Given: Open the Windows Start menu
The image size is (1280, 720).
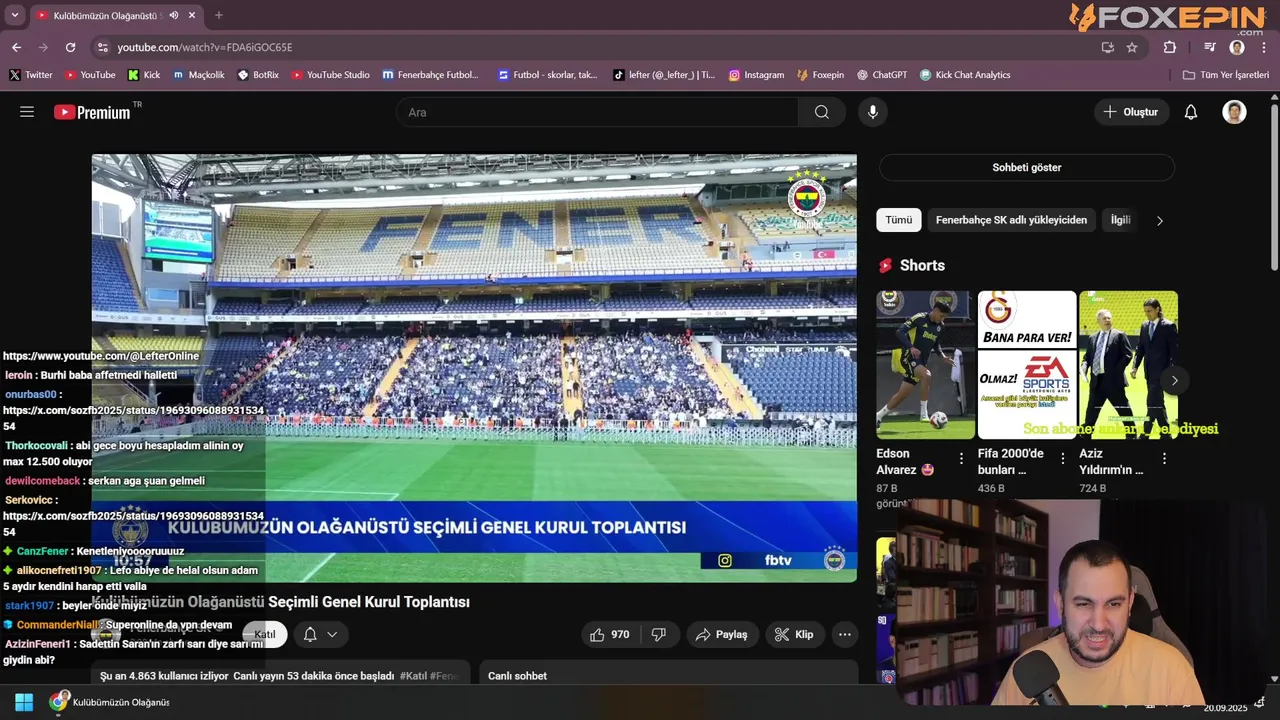Looking at the screenshot, I should (x=24, y=702).
